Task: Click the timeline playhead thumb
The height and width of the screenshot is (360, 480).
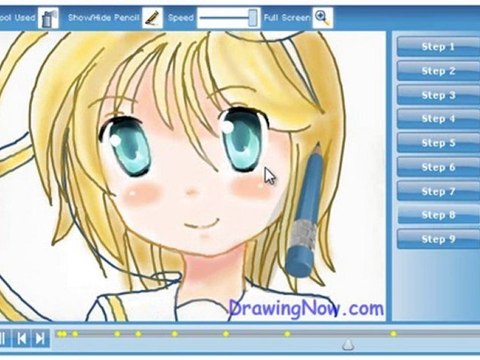Action: point(348,345)
